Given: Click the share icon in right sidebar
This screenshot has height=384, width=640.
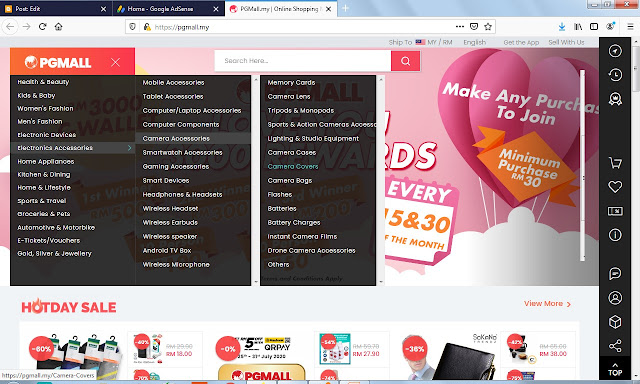Looking at the screenshot, I should point(615,346).
